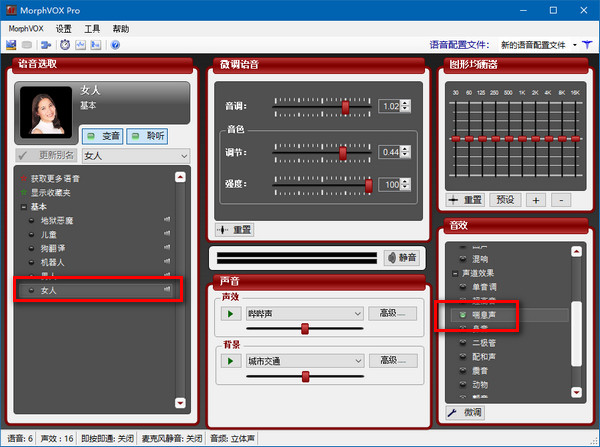This screenshot has width=600, height=447.
Task: Click the 强度 strength slider handle
Action: coord(368,186)
